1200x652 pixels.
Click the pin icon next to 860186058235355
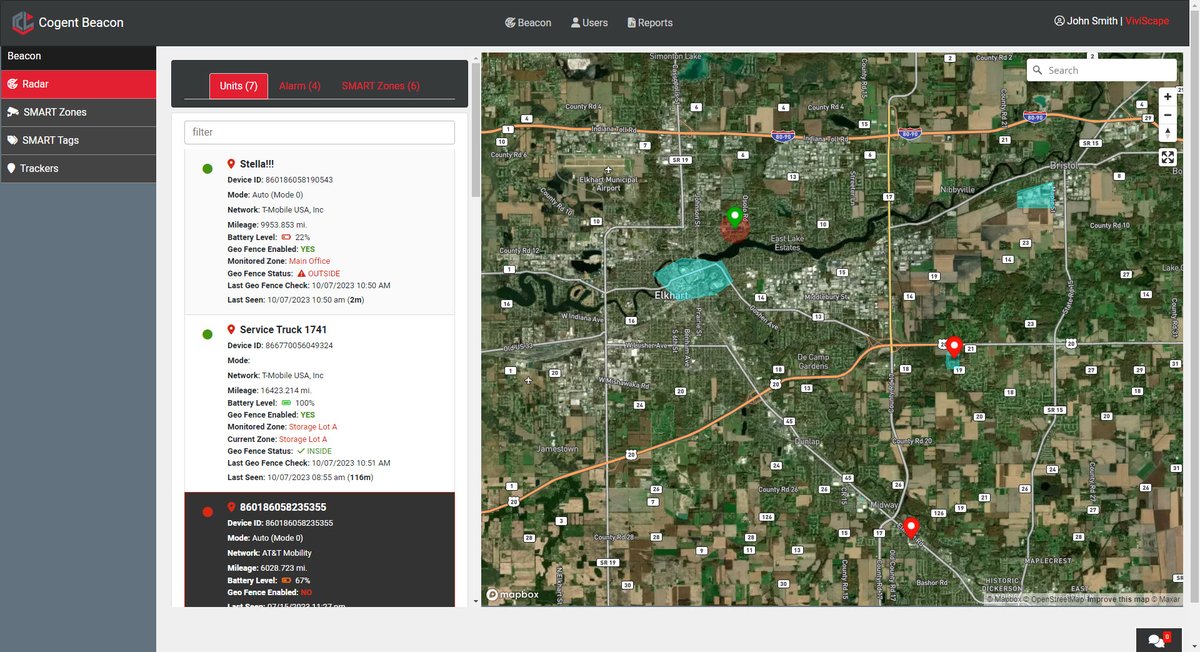pyautogui.click(x=231, y=507)
